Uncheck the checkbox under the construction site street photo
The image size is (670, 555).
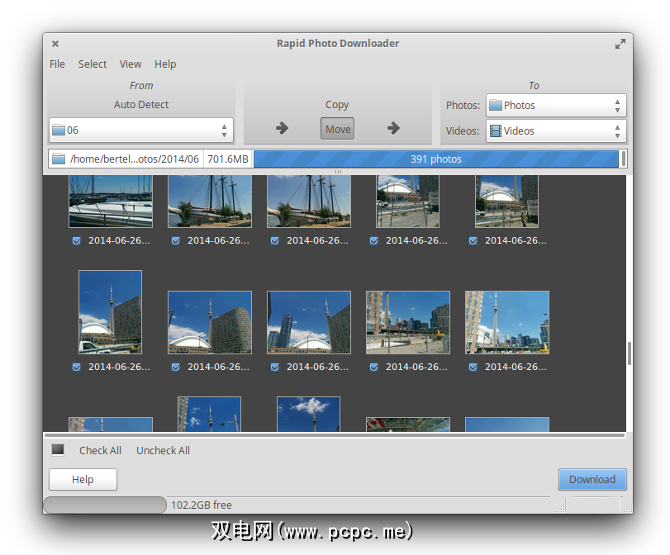tap(374, 367)
